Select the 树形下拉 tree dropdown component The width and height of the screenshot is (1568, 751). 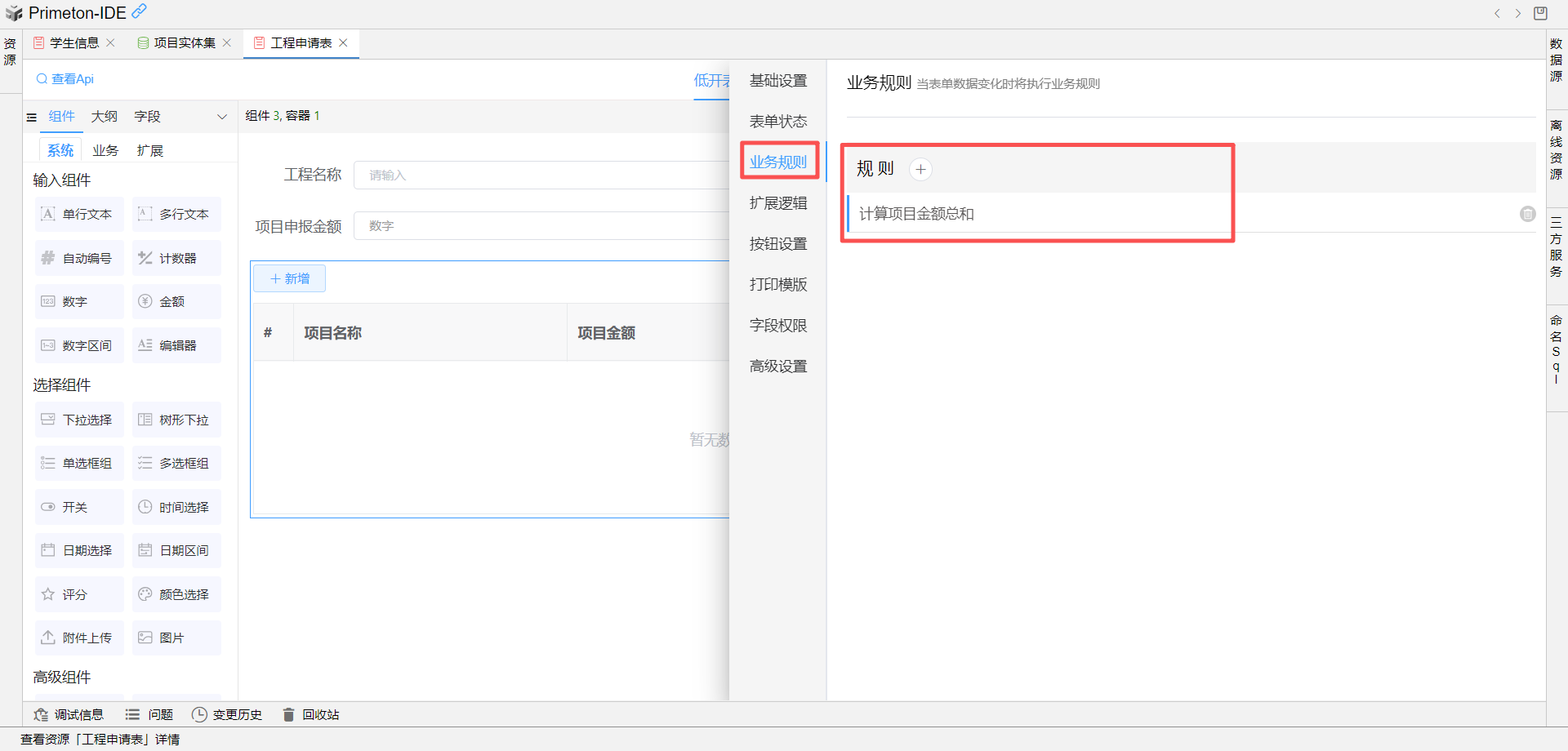[x=176, y=420]
